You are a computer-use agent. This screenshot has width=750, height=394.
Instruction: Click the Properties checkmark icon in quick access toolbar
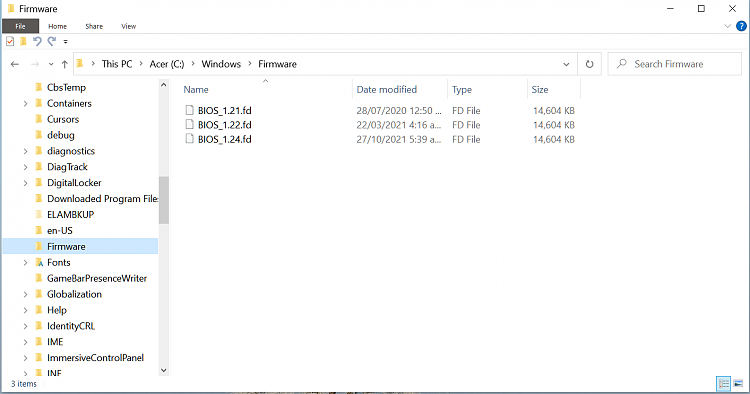click(10, 42)
